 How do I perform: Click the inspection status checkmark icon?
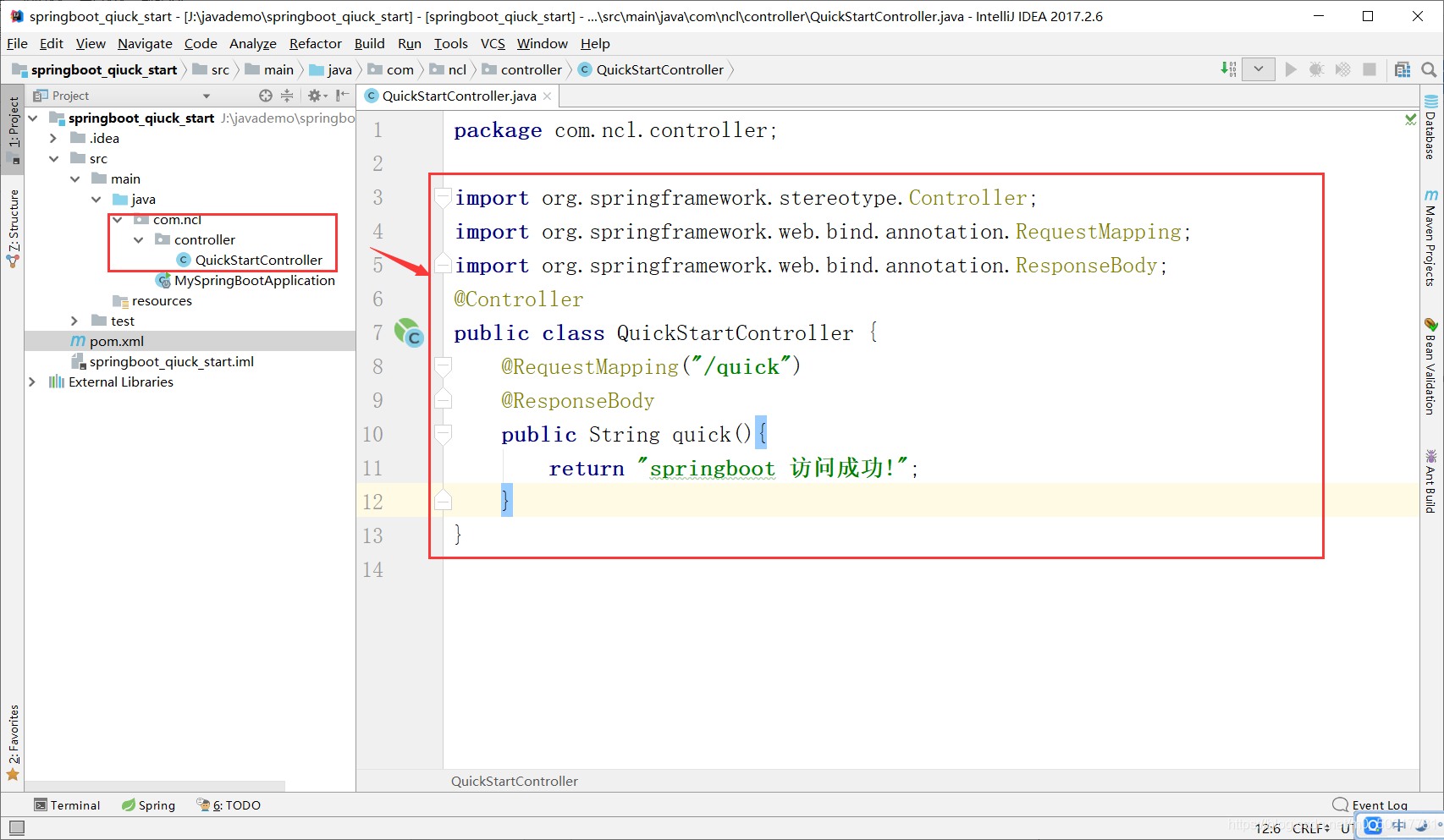(1410, 119)
